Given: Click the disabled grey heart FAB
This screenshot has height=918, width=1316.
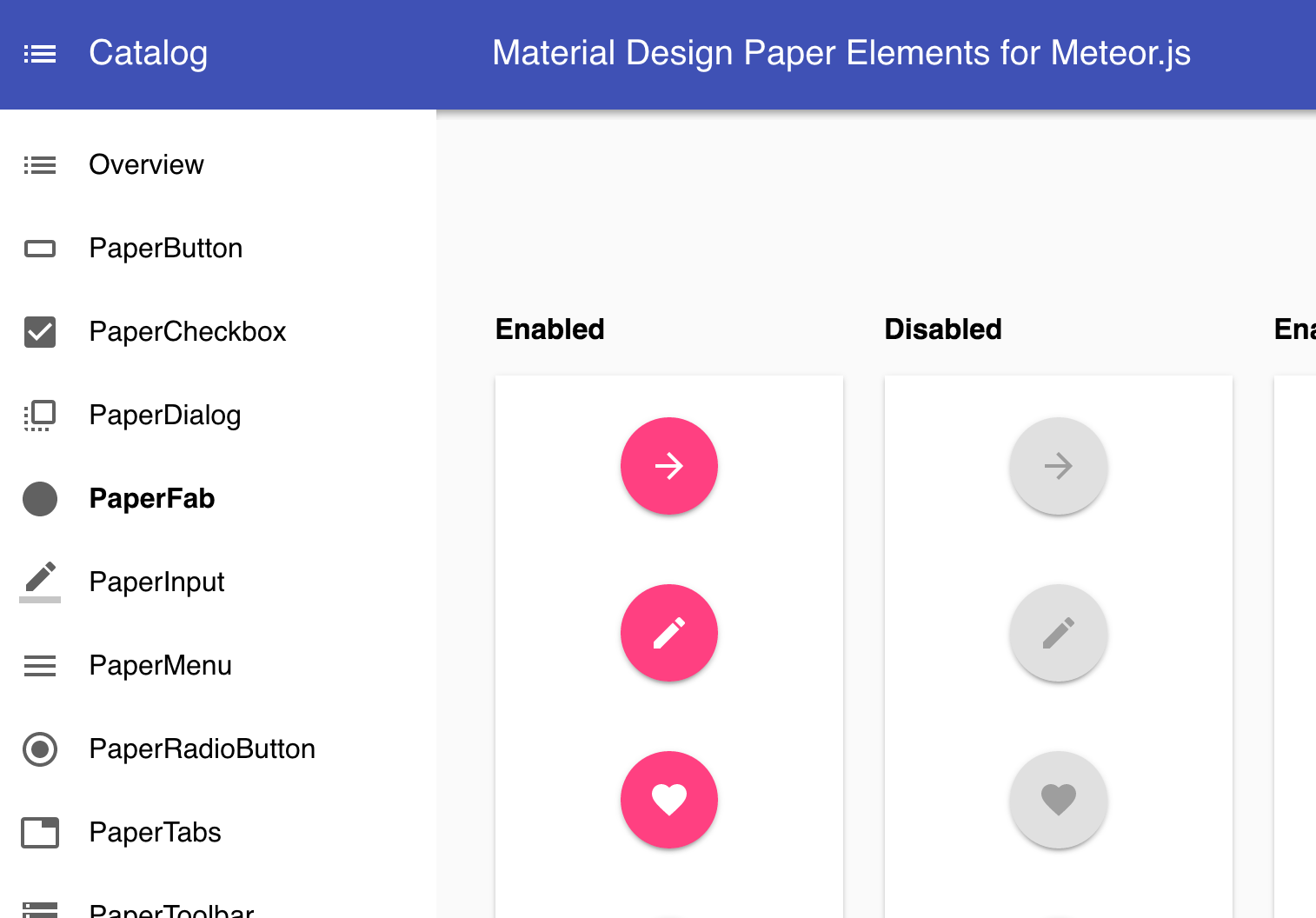Looking at the screenshot, I should (1058, 800).
